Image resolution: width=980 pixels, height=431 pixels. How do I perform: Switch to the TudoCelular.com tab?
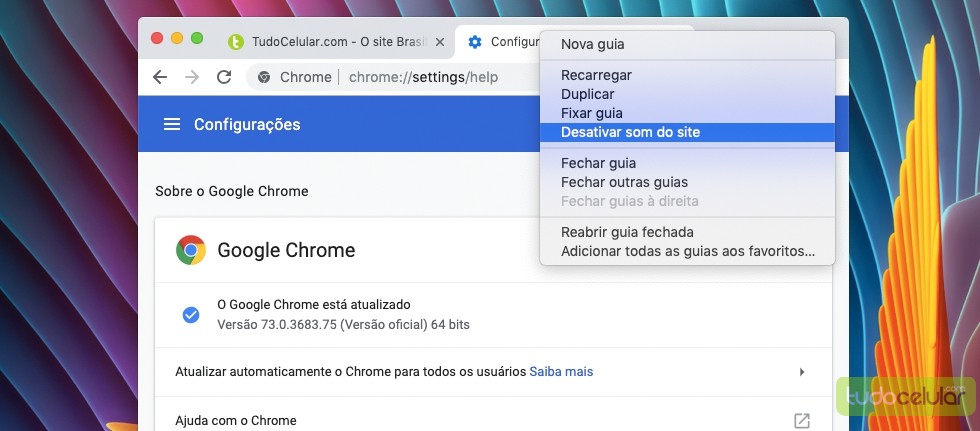[x=338, y=42]
